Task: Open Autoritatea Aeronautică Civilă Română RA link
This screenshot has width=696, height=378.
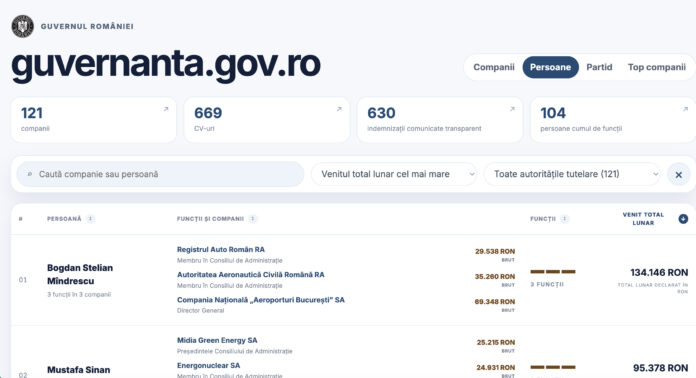Action: 250,275
